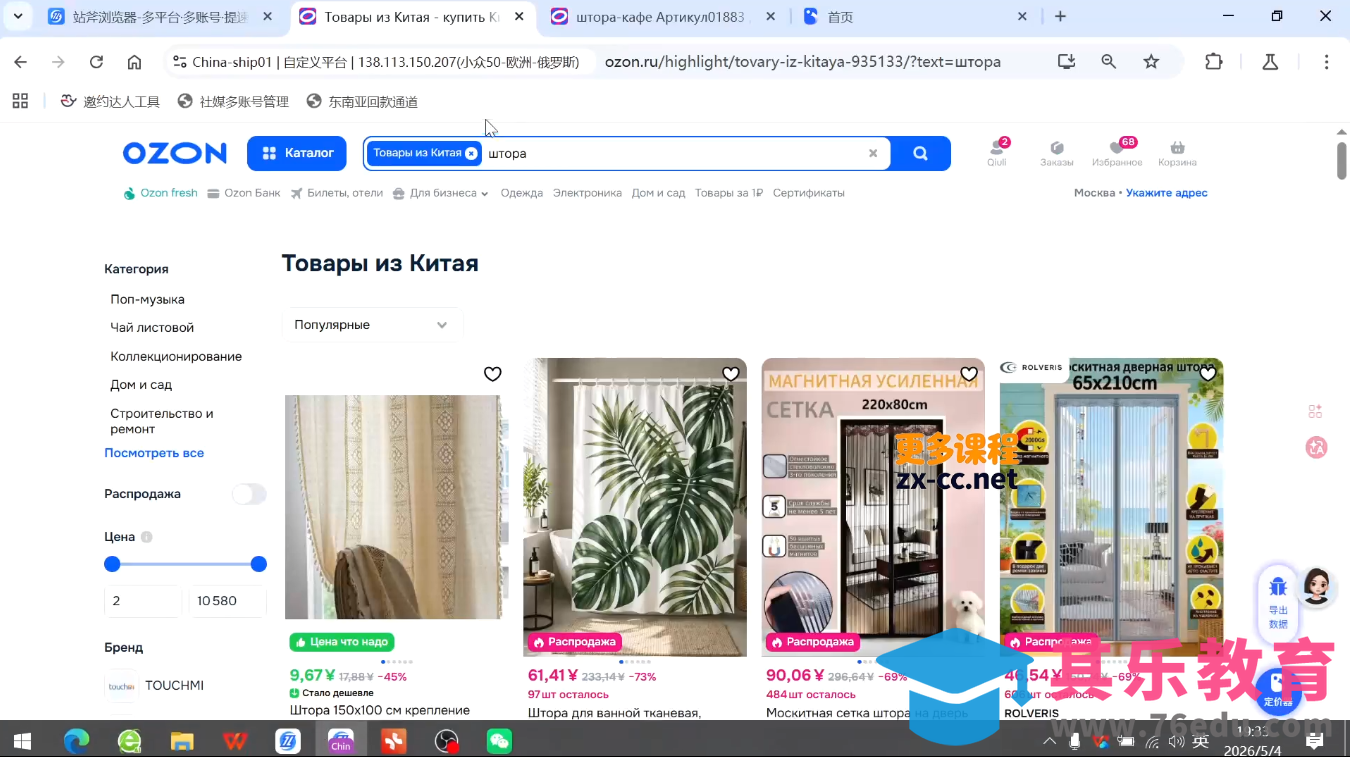Click the Ozon search magnifier button
This screenshot has width=1350, height=757.
coord(920,153)
